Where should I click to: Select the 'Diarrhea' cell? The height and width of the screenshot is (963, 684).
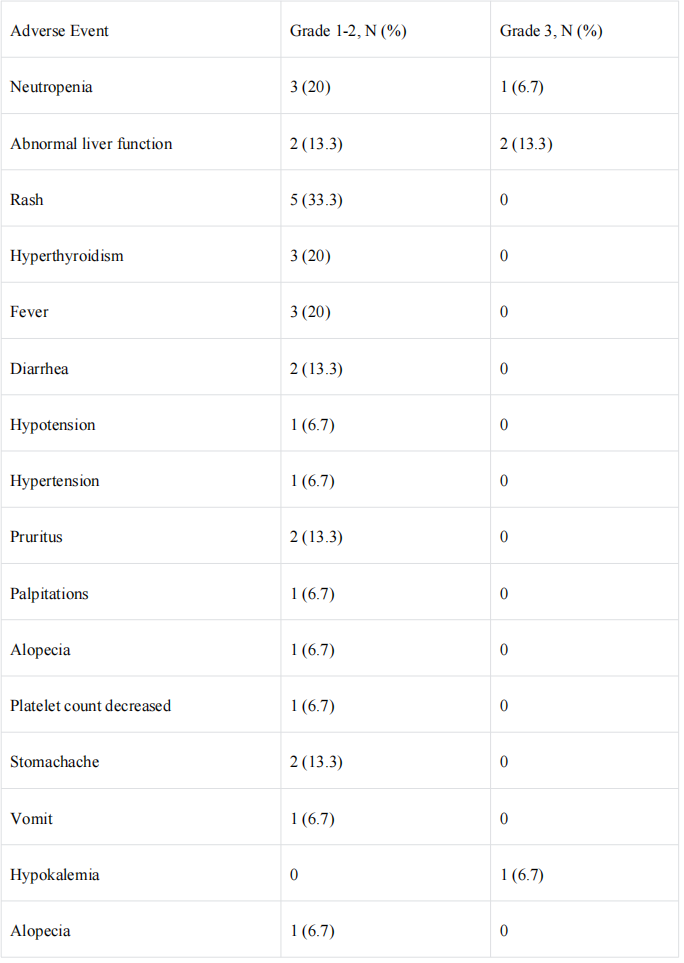[39, 369]
